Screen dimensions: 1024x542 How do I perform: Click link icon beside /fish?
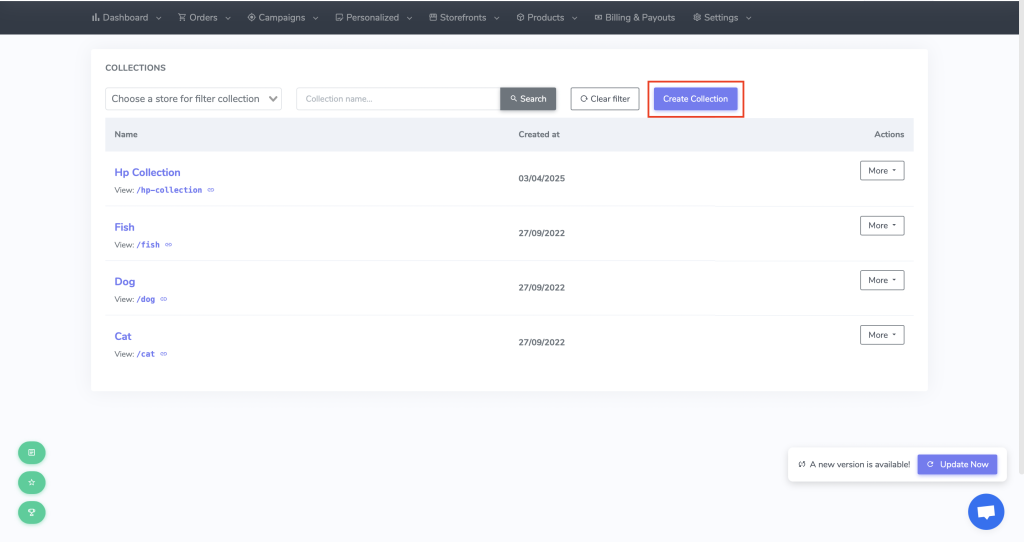(x=168, y=245)
